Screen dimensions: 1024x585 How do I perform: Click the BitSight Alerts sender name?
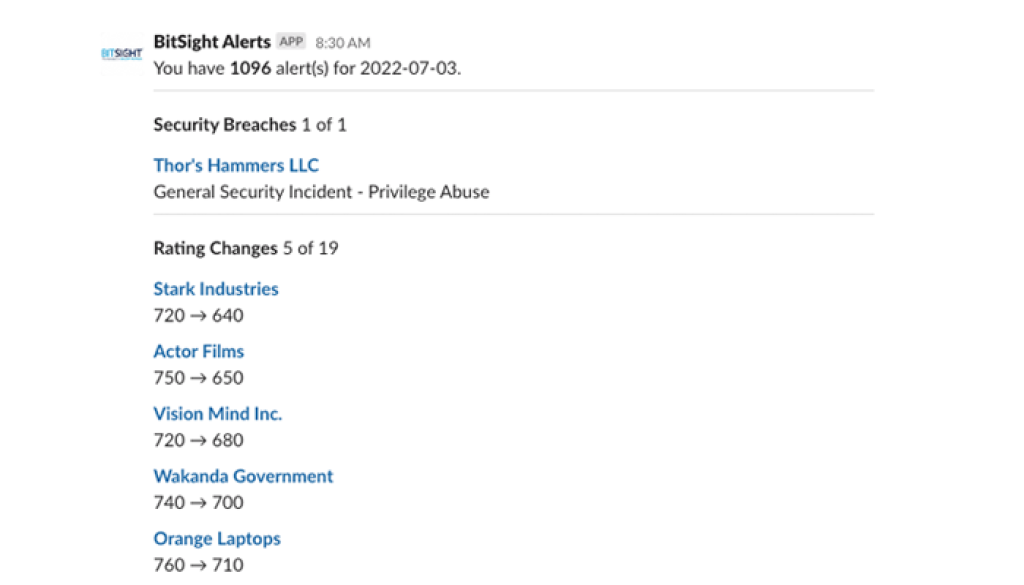211,42
